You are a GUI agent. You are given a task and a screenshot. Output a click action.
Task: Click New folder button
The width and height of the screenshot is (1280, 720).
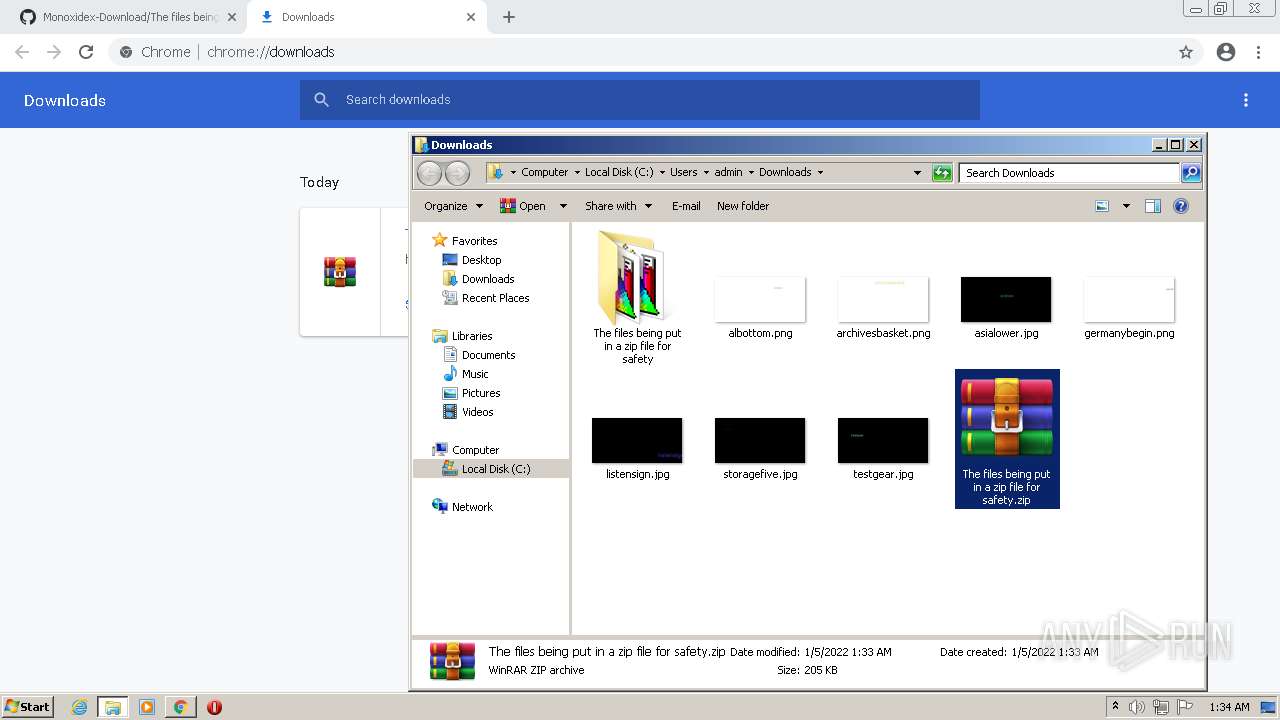coord(743,206)
